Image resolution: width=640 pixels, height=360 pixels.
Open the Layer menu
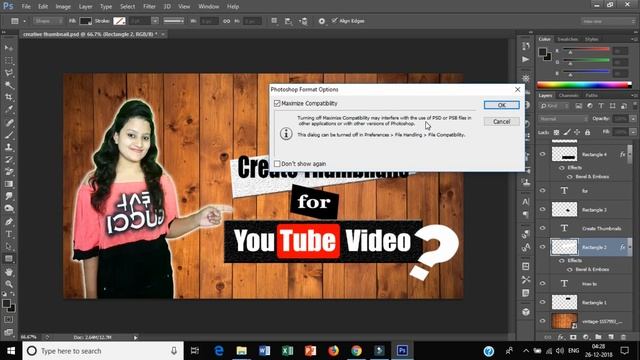click(85, 7)
